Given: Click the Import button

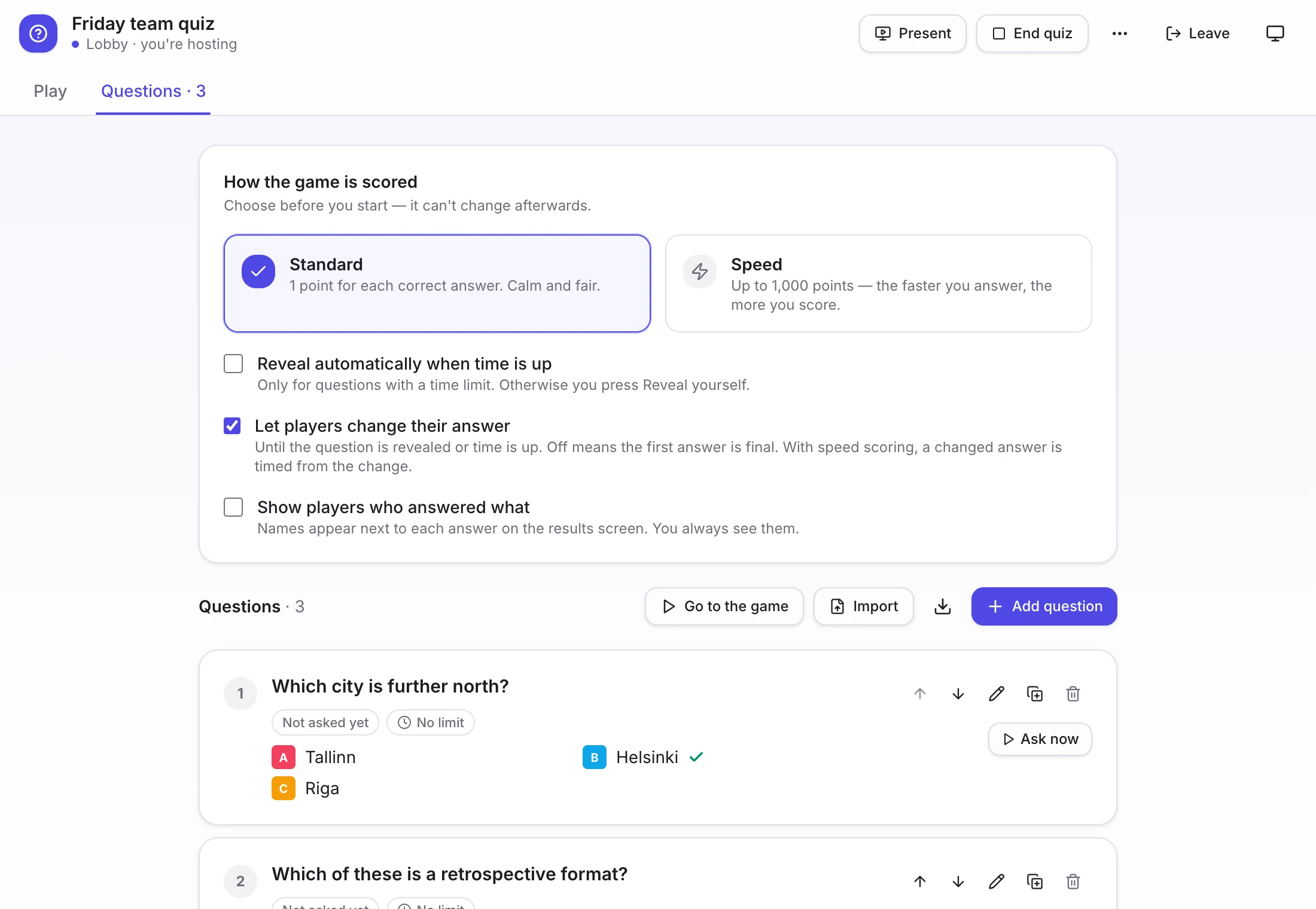Looking at the screenshot, I should (x=864, y=606).
